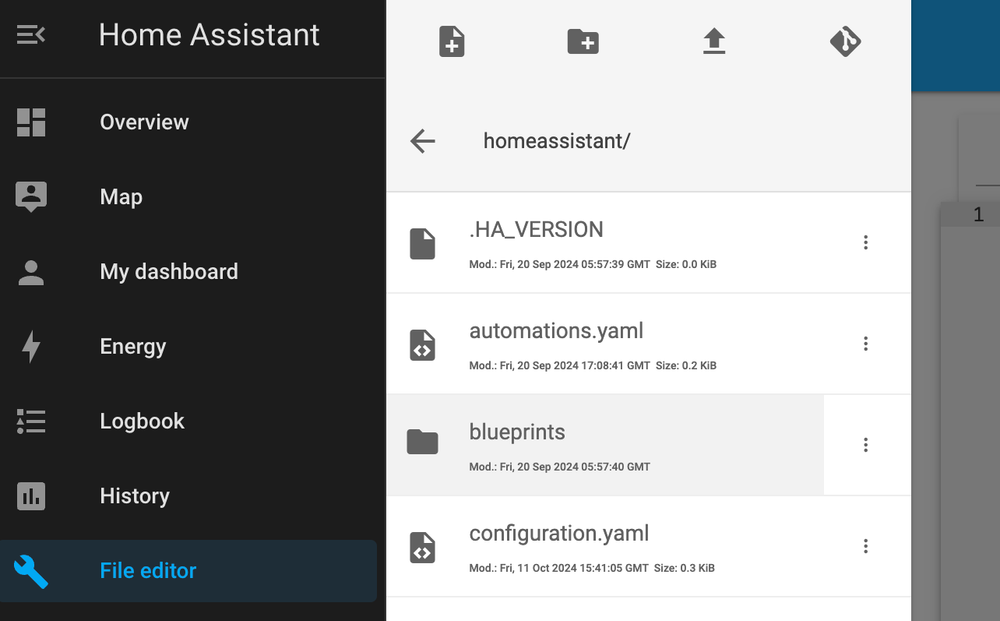Toggle the sidebar with the hamburger icon
This screenshot has height=621, width=1000.
(x=30, y=33)
